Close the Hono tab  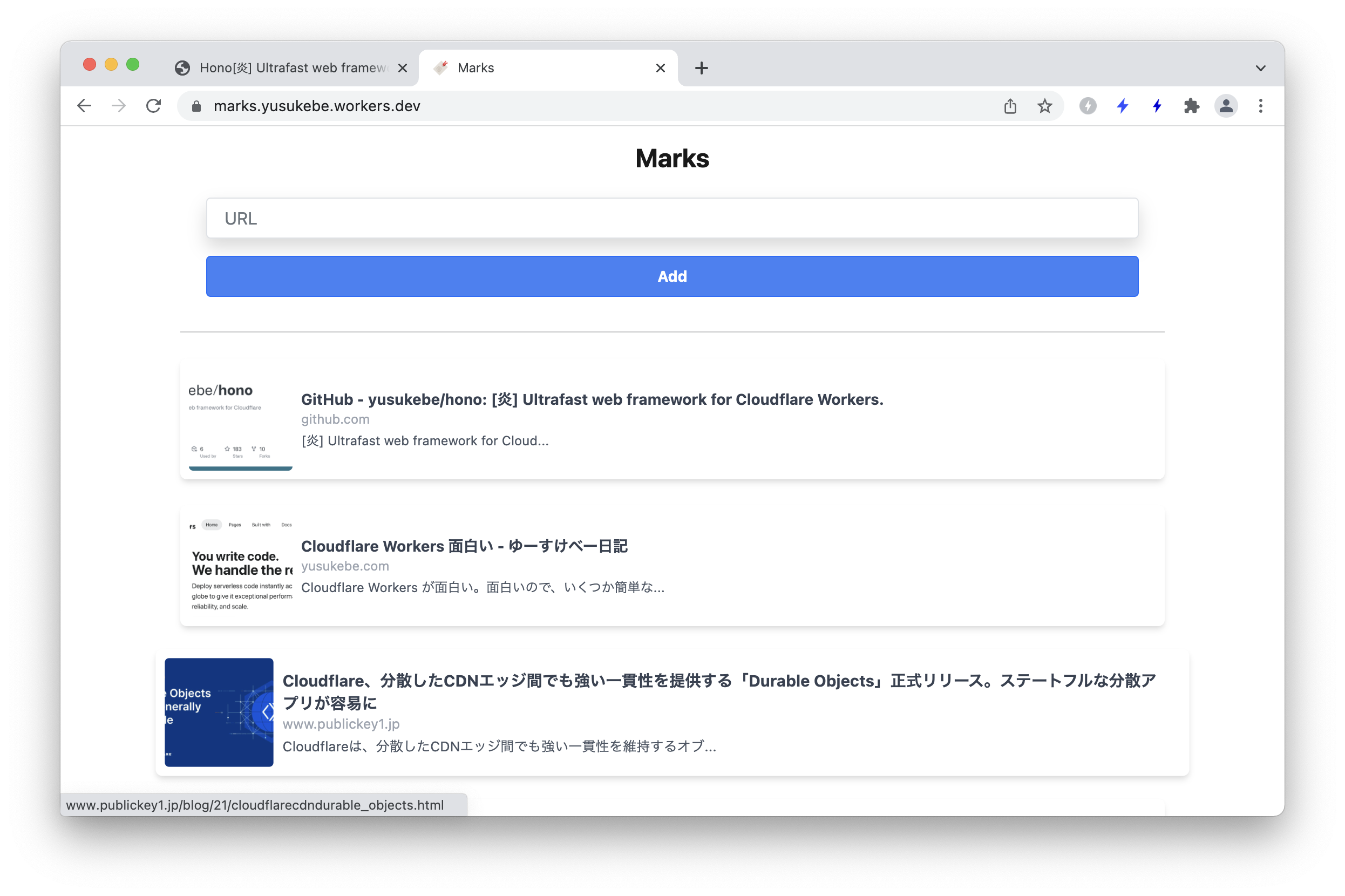402,68
